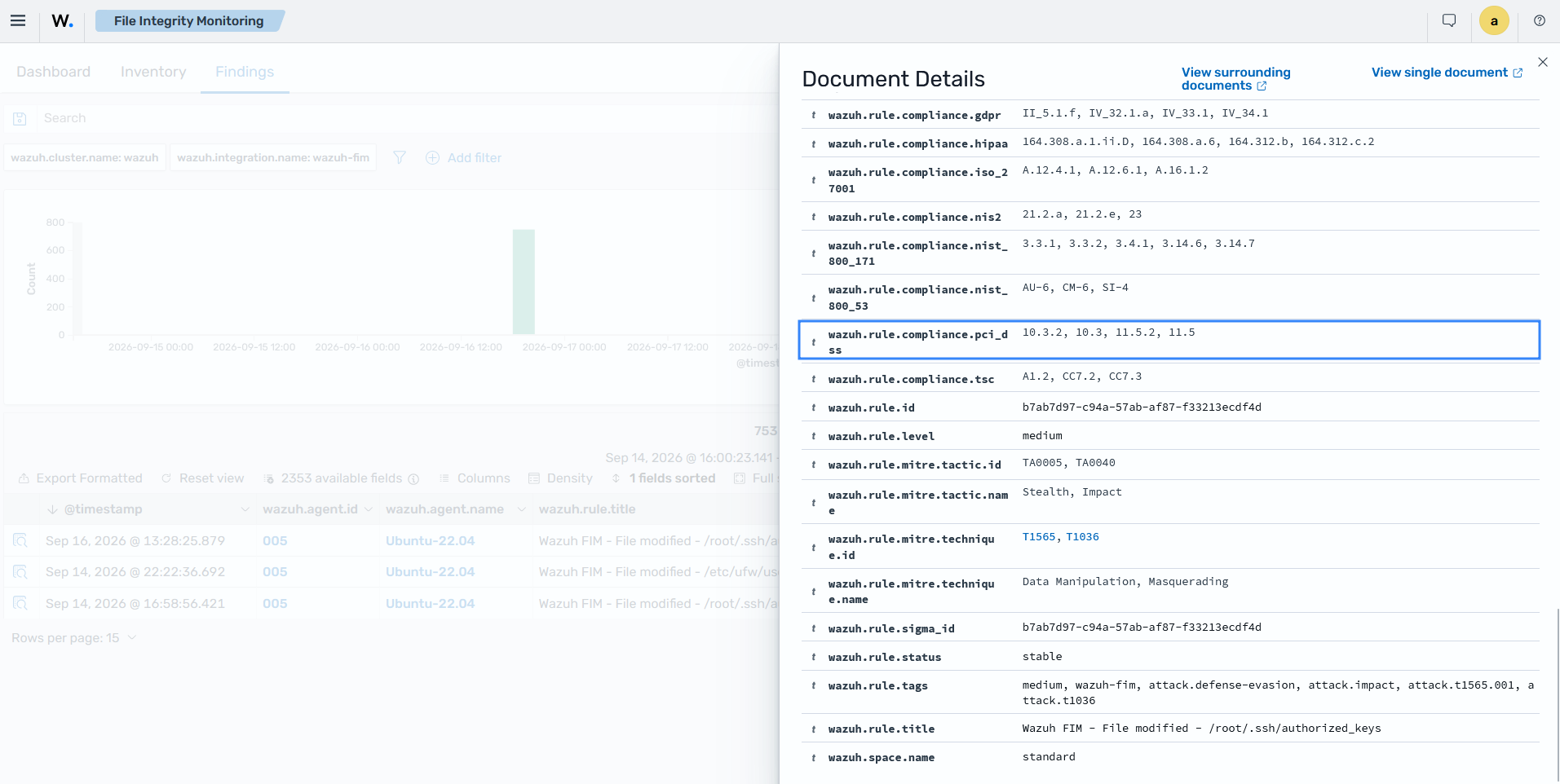The width and height of the screenshot is (1560, 784).
Task: Click the green histogram bar
Action: coord(524,282)
